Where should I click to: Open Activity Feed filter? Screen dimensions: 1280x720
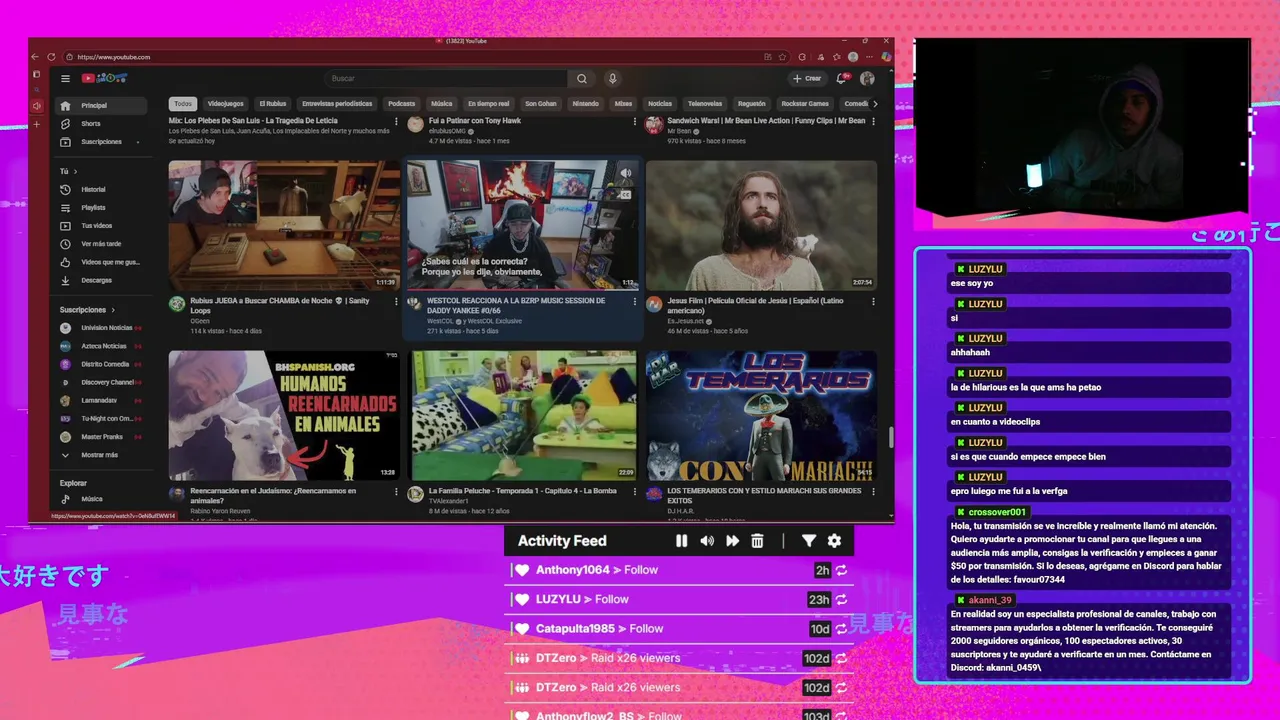(x=809, y=541)
